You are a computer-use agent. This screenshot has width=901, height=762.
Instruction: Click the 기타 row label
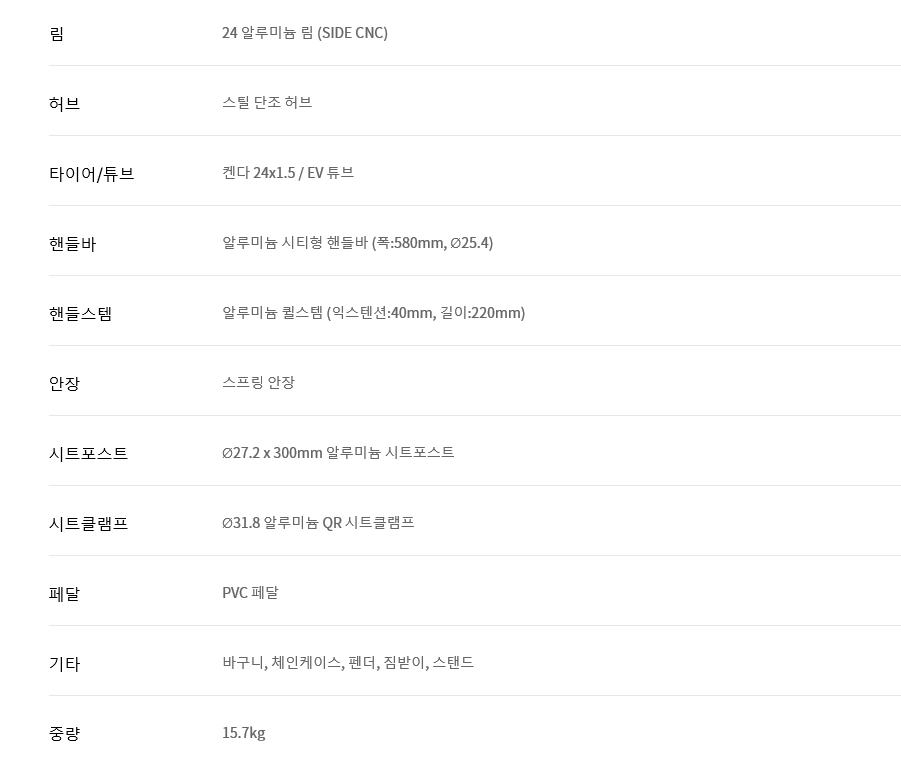tap(64, 664)
